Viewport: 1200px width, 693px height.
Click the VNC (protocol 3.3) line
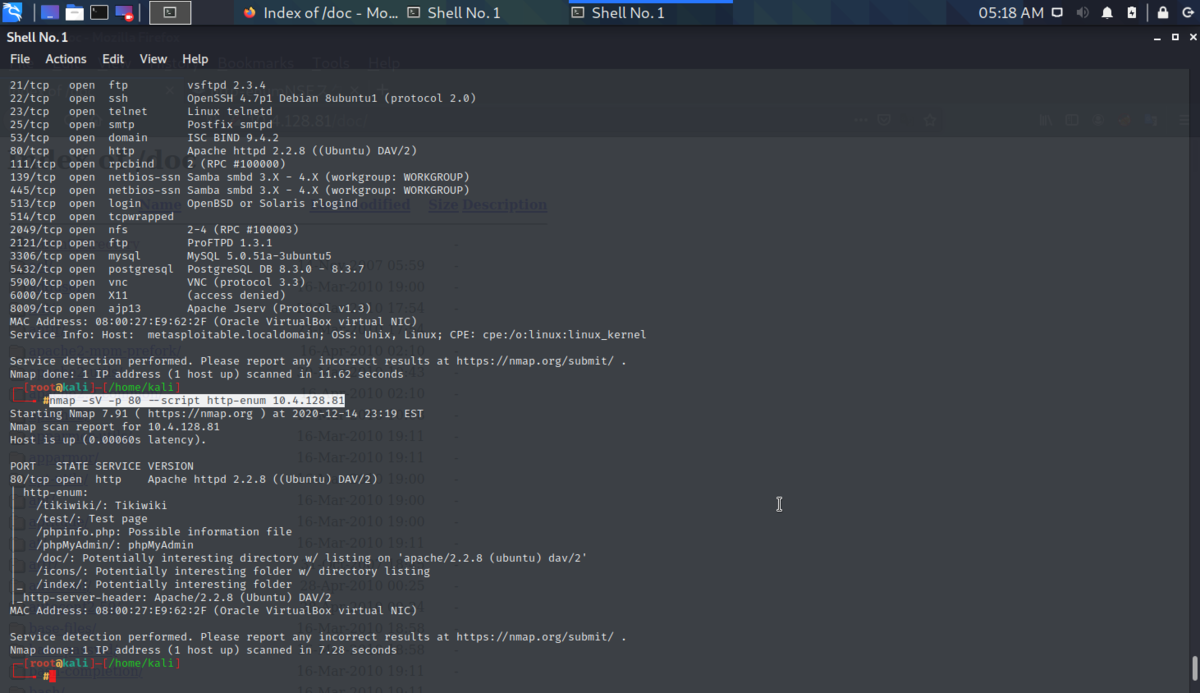pyautogui.click(x=160, y=282)
